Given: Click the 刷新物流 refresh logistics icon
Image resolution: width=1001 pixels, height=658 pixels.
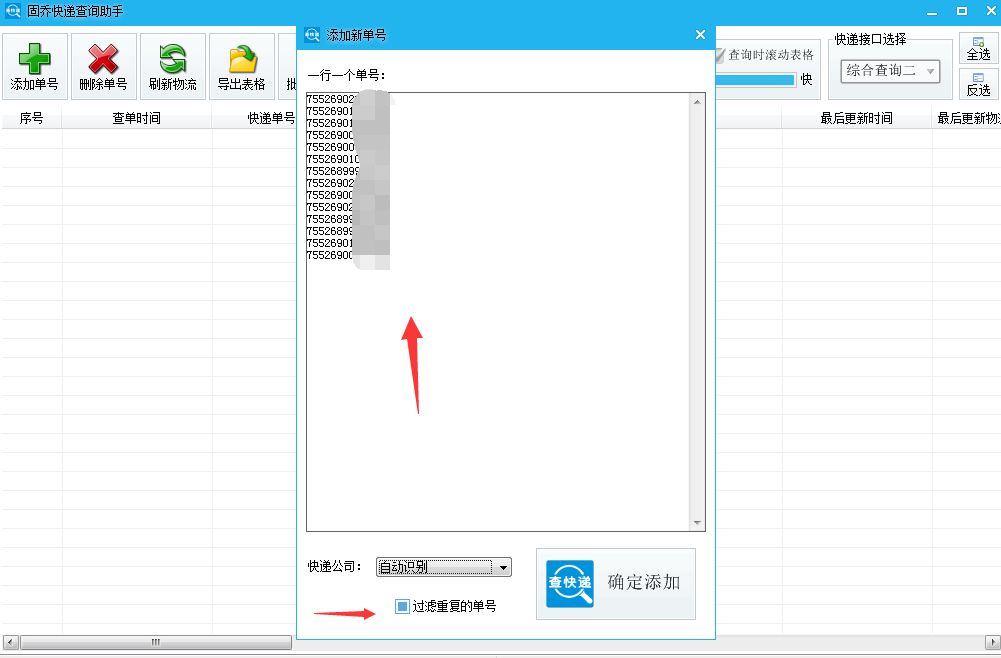Looking at the screenshot, I should pos(170,58).
